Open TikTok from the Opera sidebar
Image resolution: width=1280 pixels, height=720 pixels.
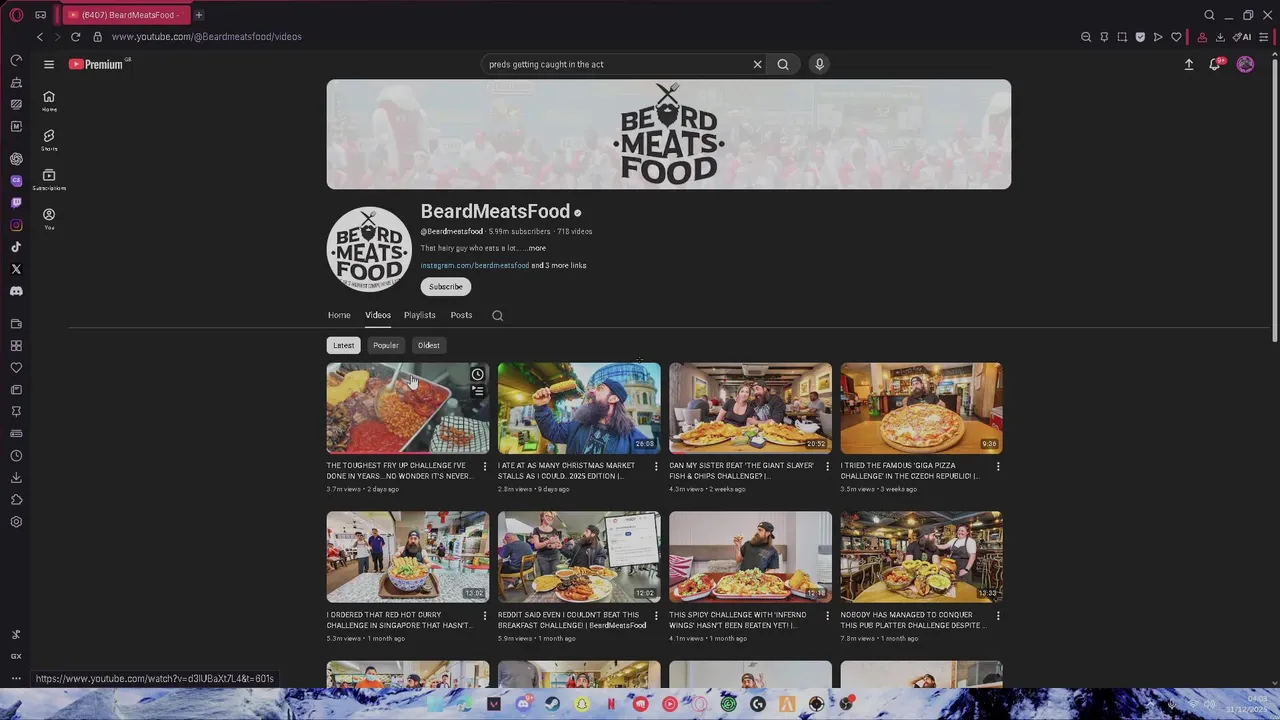[16, 247]
